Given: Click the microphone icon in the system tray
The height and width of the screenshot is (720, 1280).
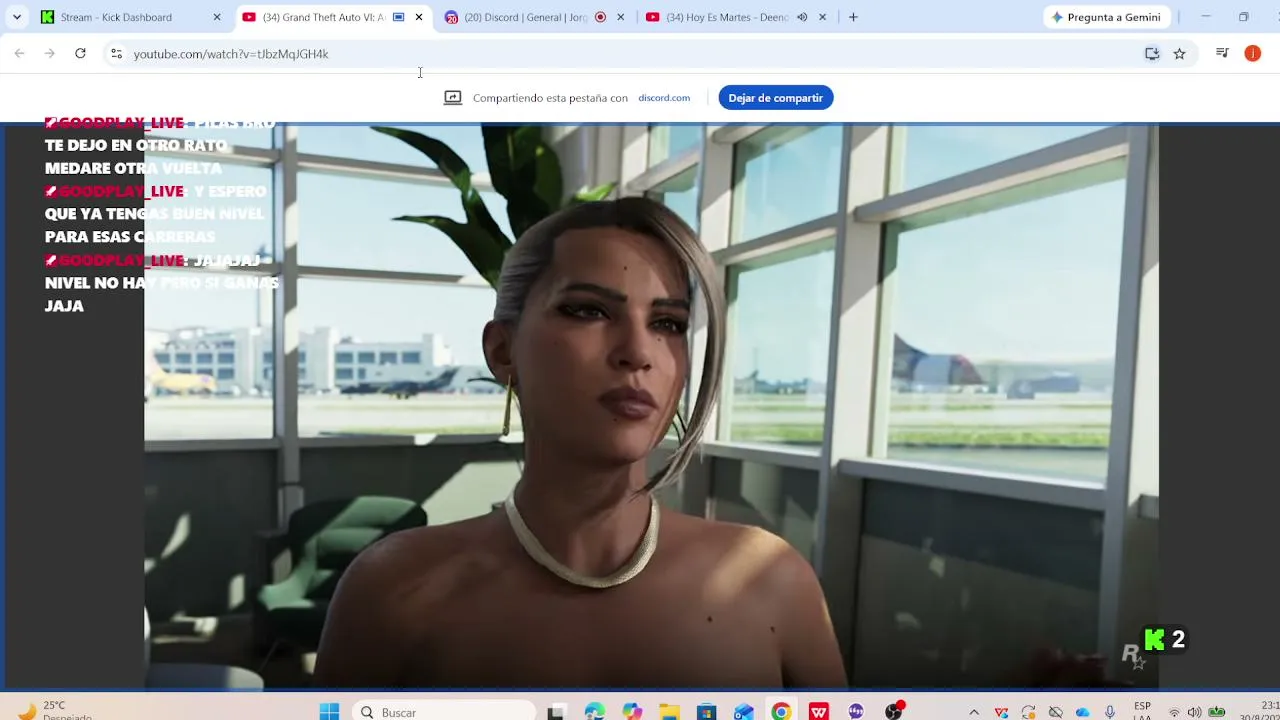Looking at the screenshot, I should 1110,712.
